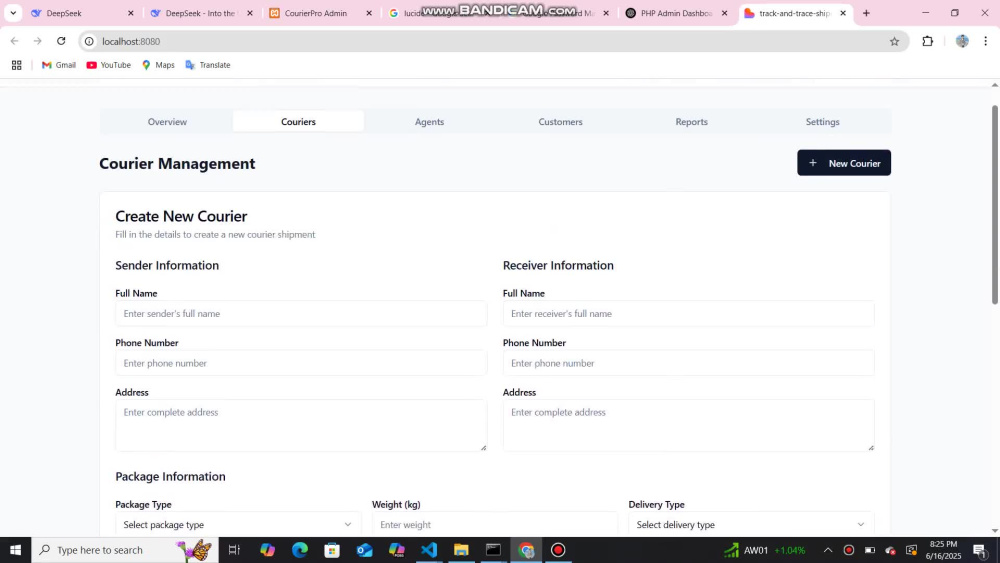1000x563 pixels.
Task: Go to the Customers tab
Action: coord(561,121)
